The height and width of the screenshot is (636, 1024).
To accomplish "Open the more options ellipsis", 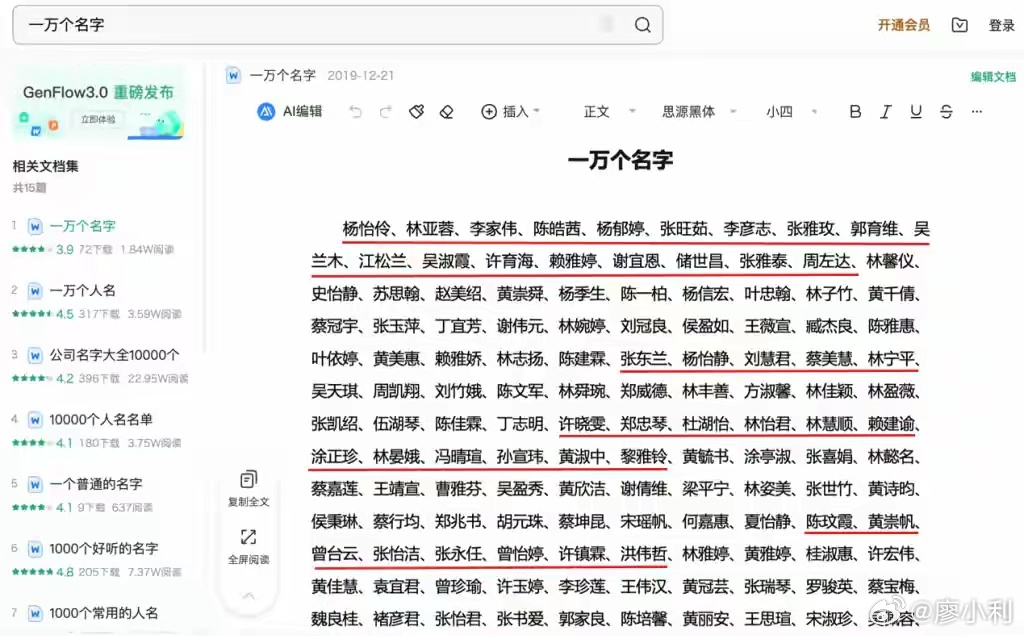I will click(x=976, y=112).
